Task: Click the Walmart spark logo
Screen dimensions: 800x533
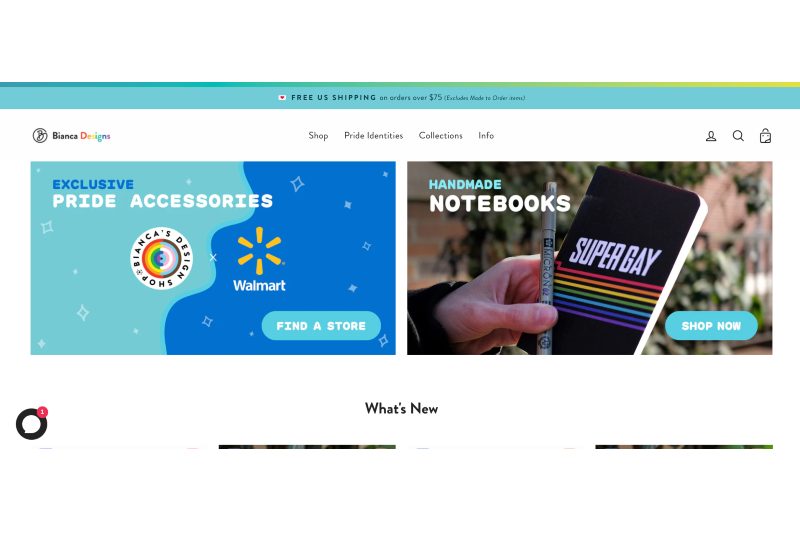Action: pos(259,250)
